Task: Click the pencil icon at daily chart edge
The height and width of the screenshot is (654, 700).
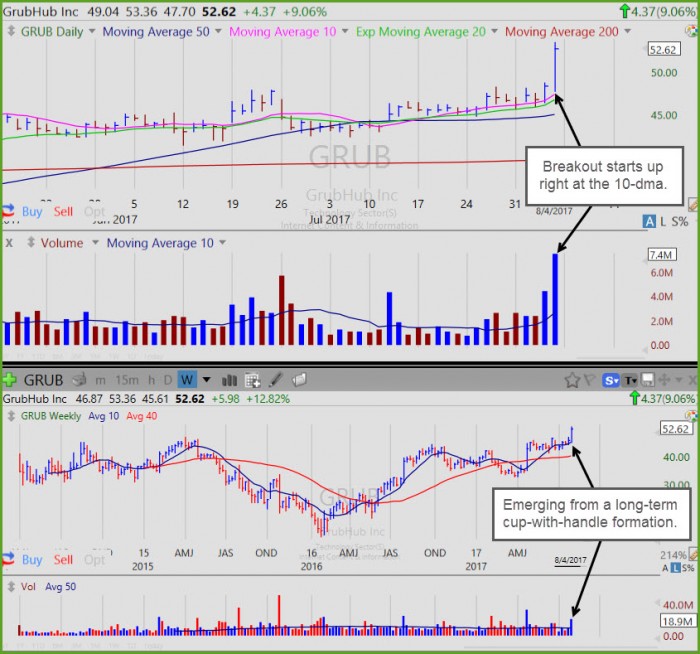Action: pyautogui.click(x=694, y=204)
